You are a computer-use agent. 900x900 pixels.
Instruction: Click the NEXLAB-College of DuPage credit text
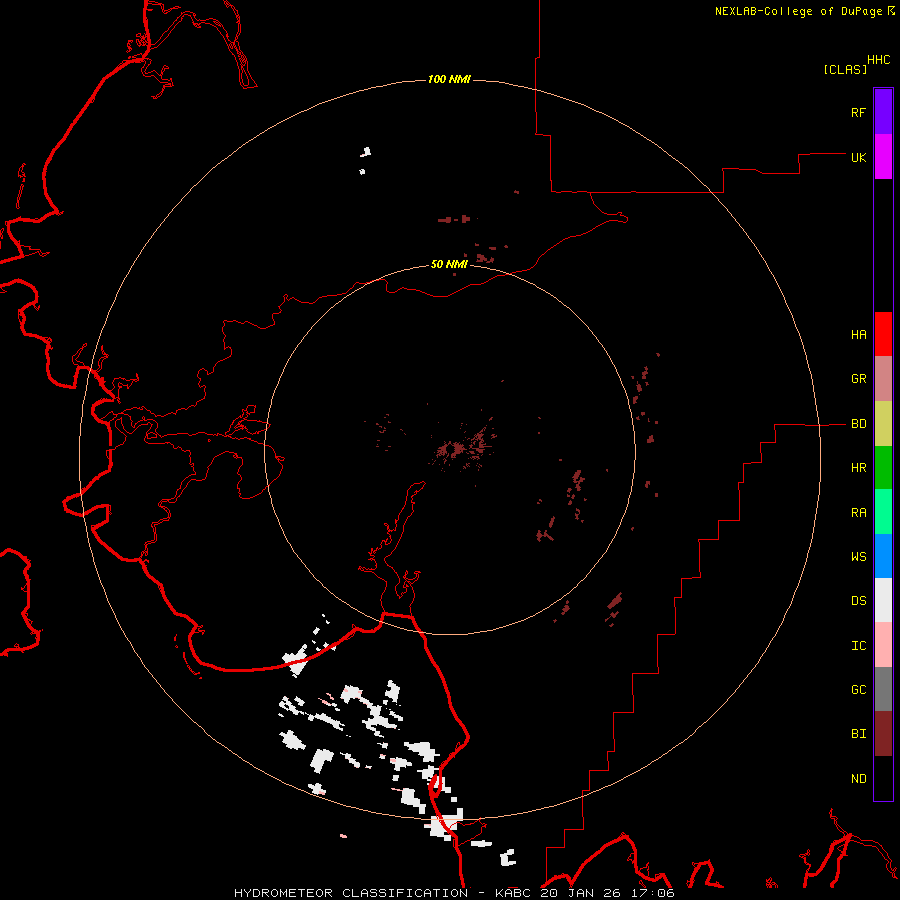(798, 11)
